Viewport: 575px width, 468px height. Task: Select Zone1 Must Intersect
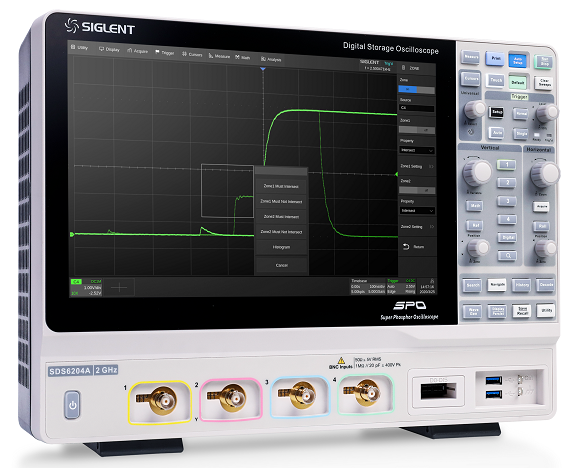coord(281,186)
